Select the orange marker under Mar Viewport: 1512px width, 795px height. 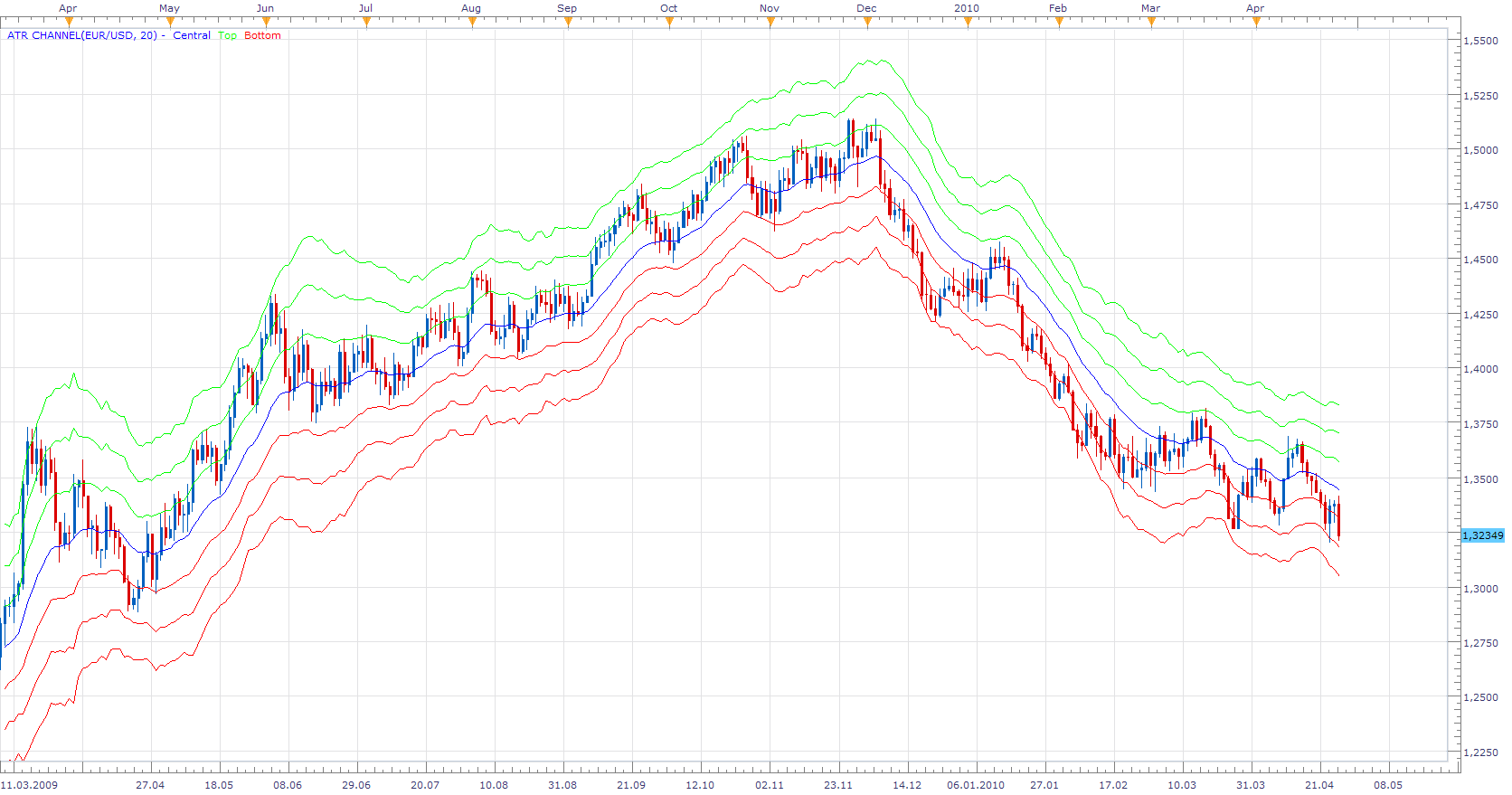click(x=1151, y=22)
